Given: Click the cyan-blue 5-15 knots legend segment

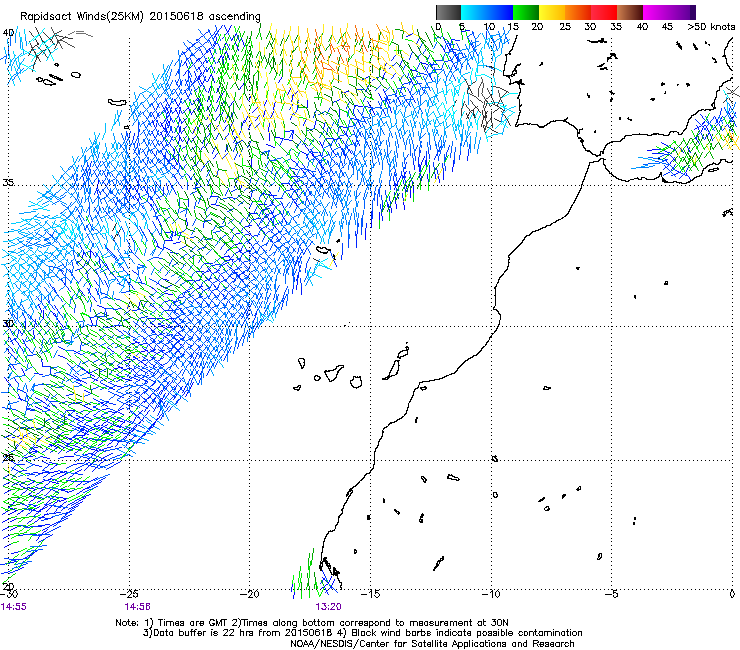Looking at the screenshot, I should click(x=487, y=12).
